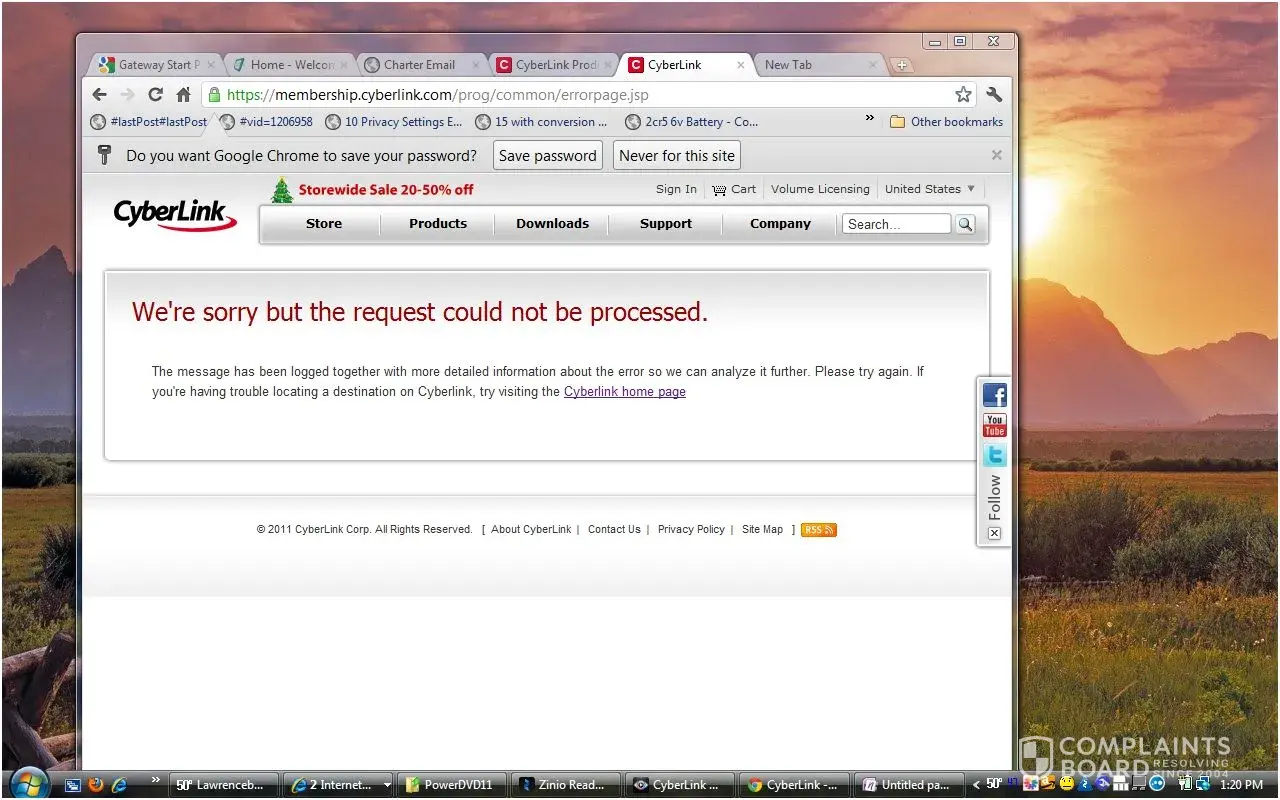Open PowerDVD11 from the Windows taskbar
The image size is (1280, 800).
click(x=453, y=785)
